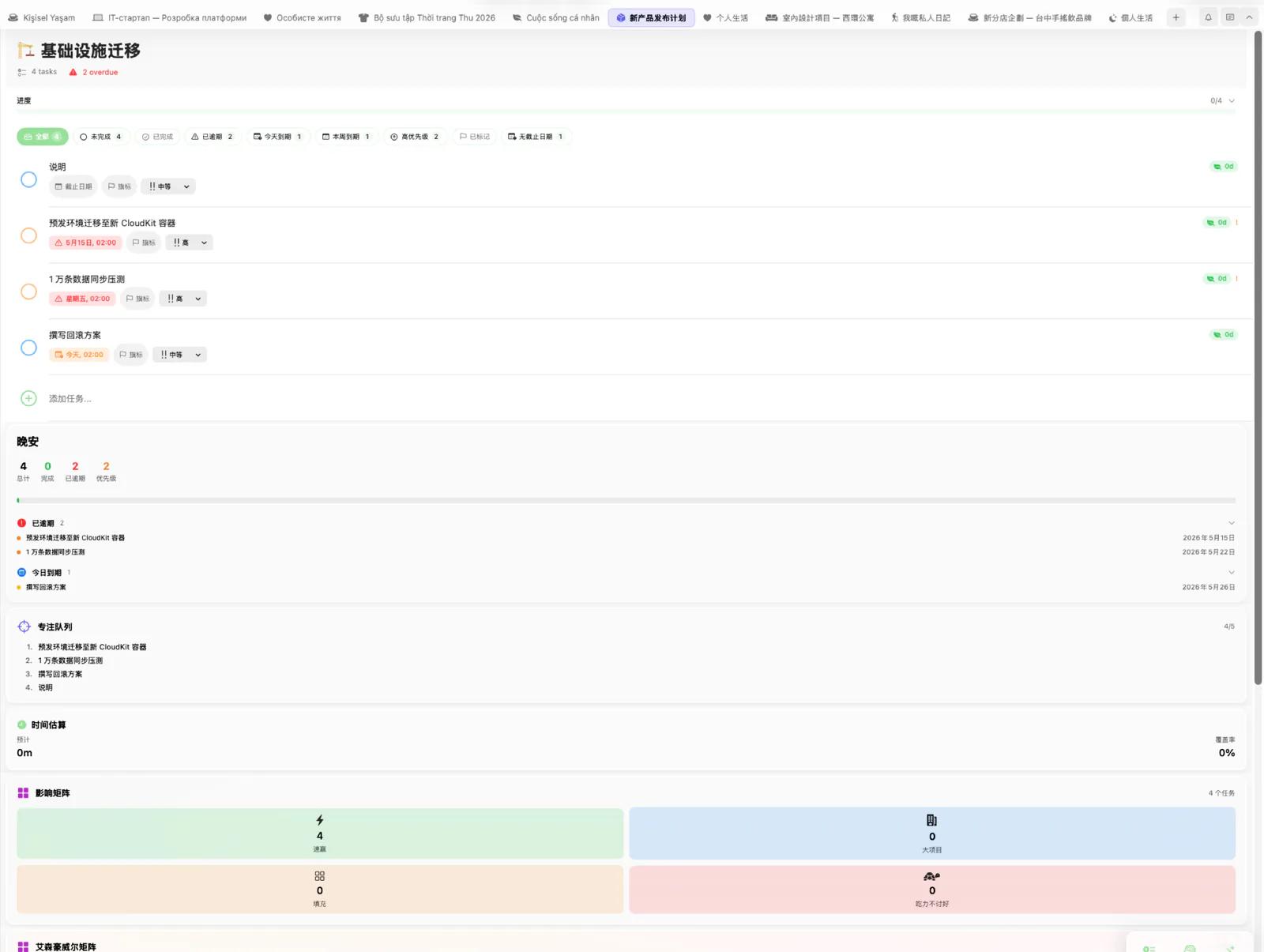Click the green plus icon for 添加任务
The height and width of the screenshot is (952, 1264).
tap(28, 398)
